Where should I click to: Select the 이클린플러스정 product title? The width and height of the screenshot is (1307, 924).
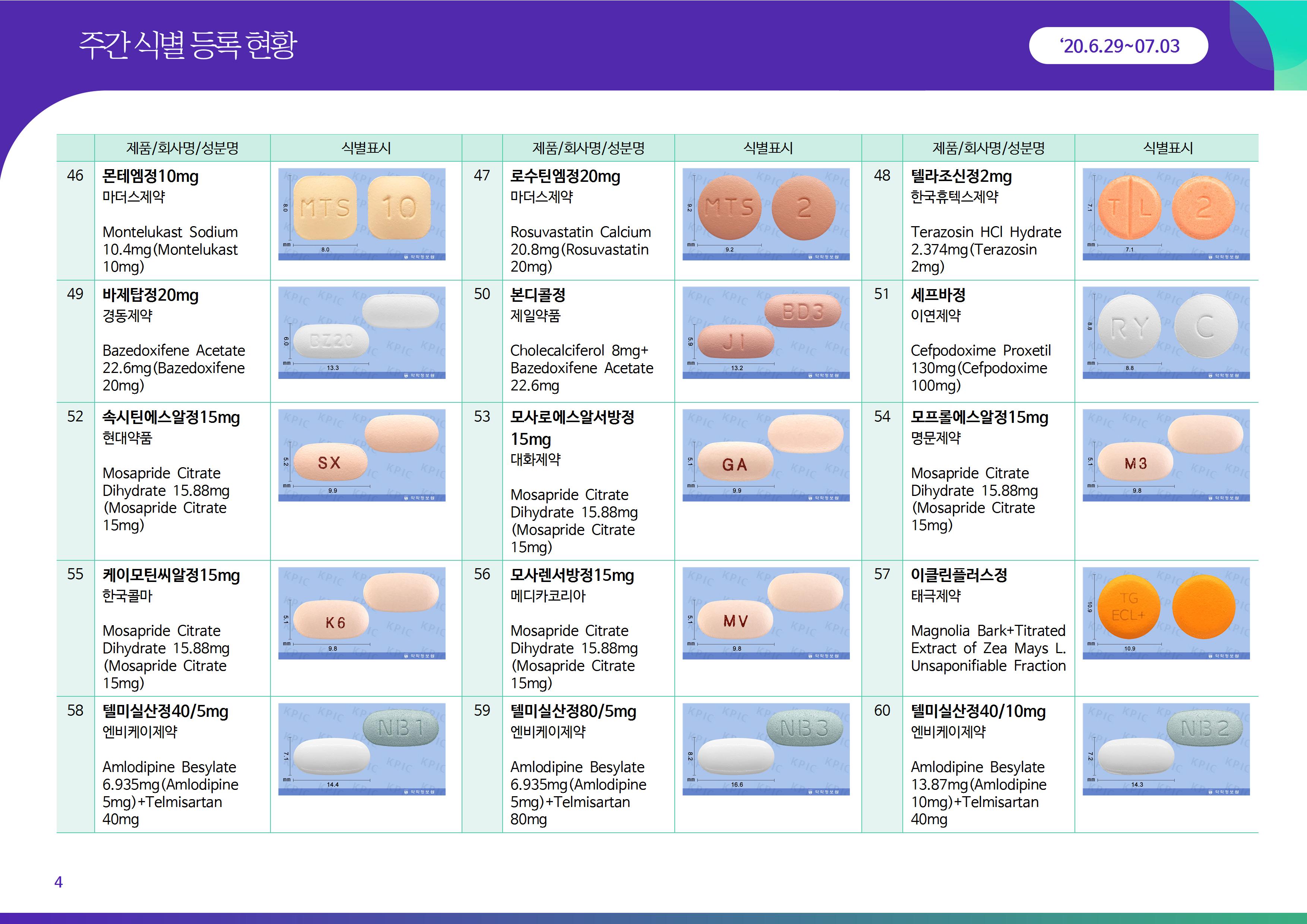tap(959, 575)
